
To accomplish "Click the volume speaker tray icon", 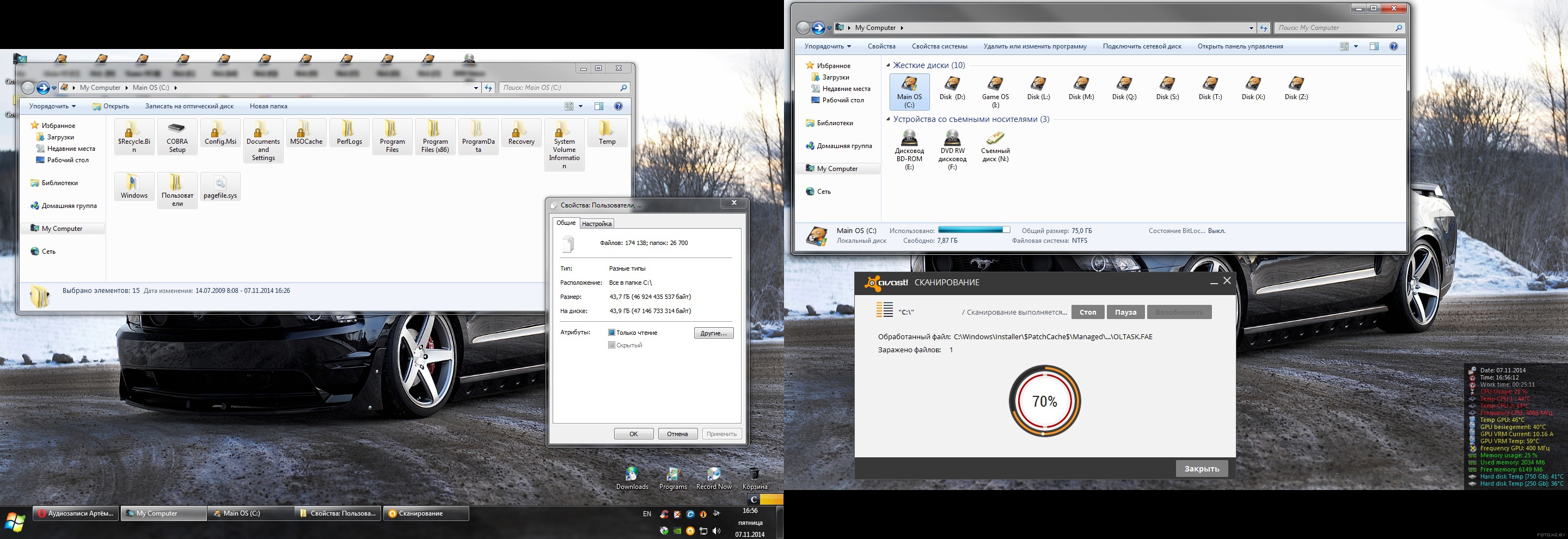I will (716, 531).
